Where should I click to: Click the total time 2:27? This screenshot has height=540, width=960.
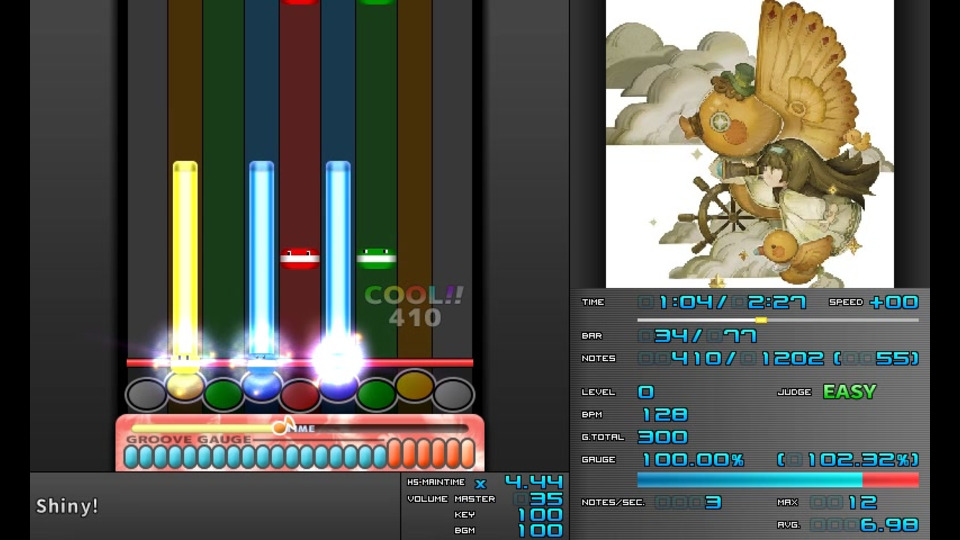776,302
